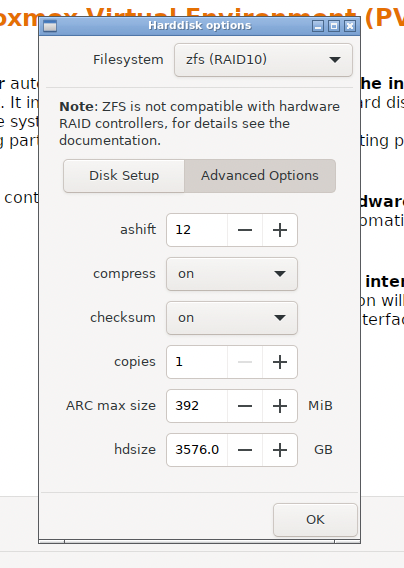Increase copies count with plus button
Viewport: 404px width, 568px height.
280,362
